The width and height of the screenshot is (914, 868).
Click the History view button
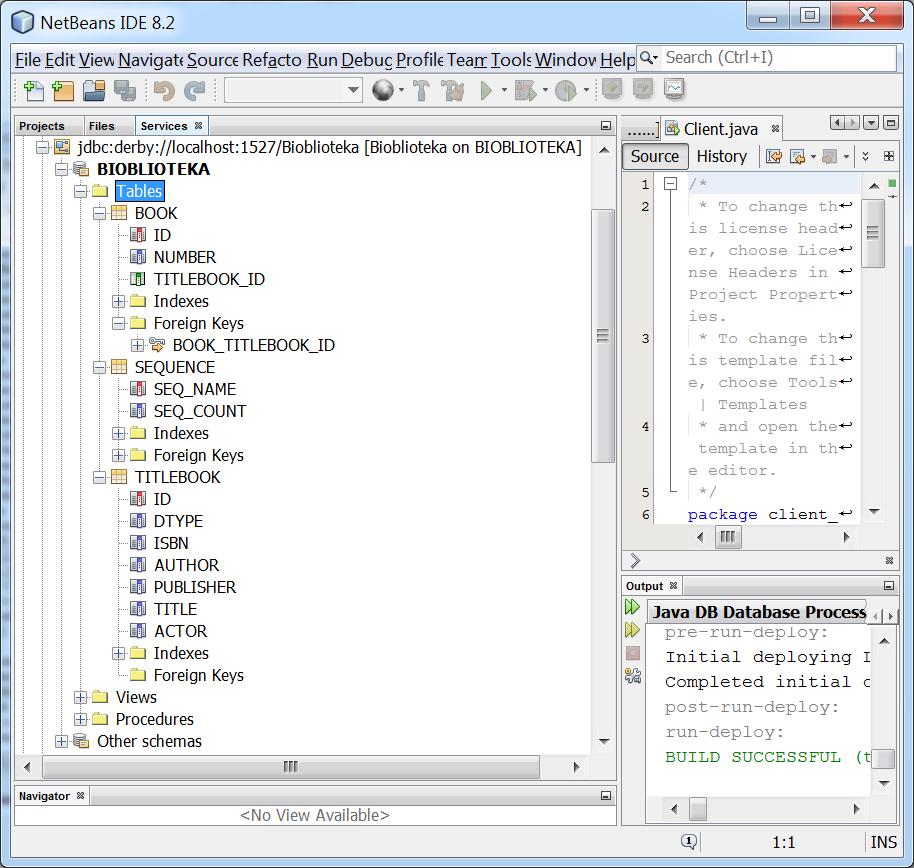point(722,157)
